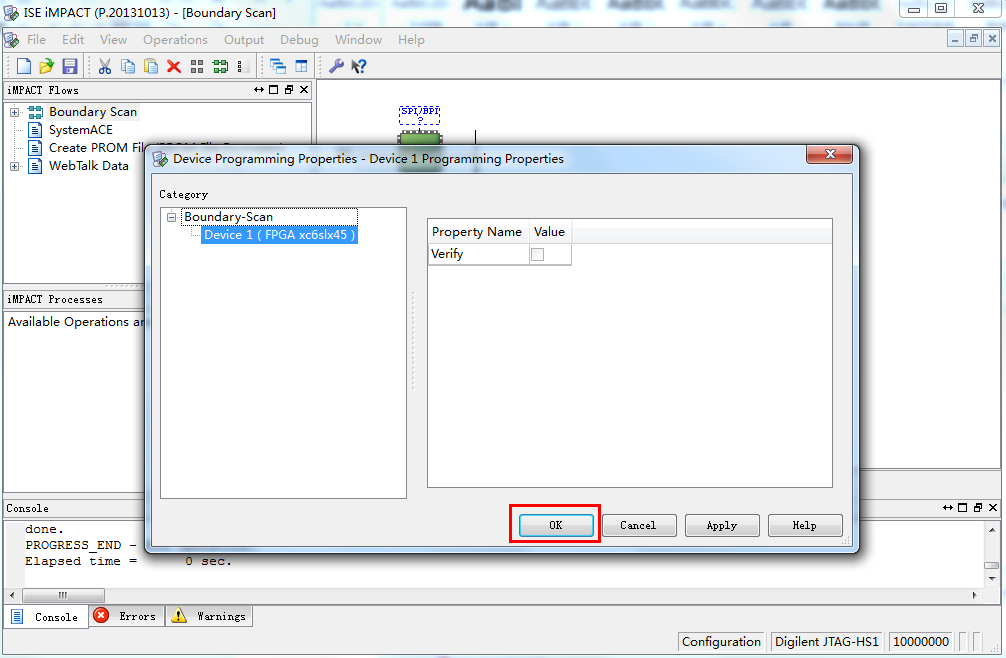Screen dimensions: 1006x658
Task: Float the Console panel with restore icon
Action: point(978,507)
